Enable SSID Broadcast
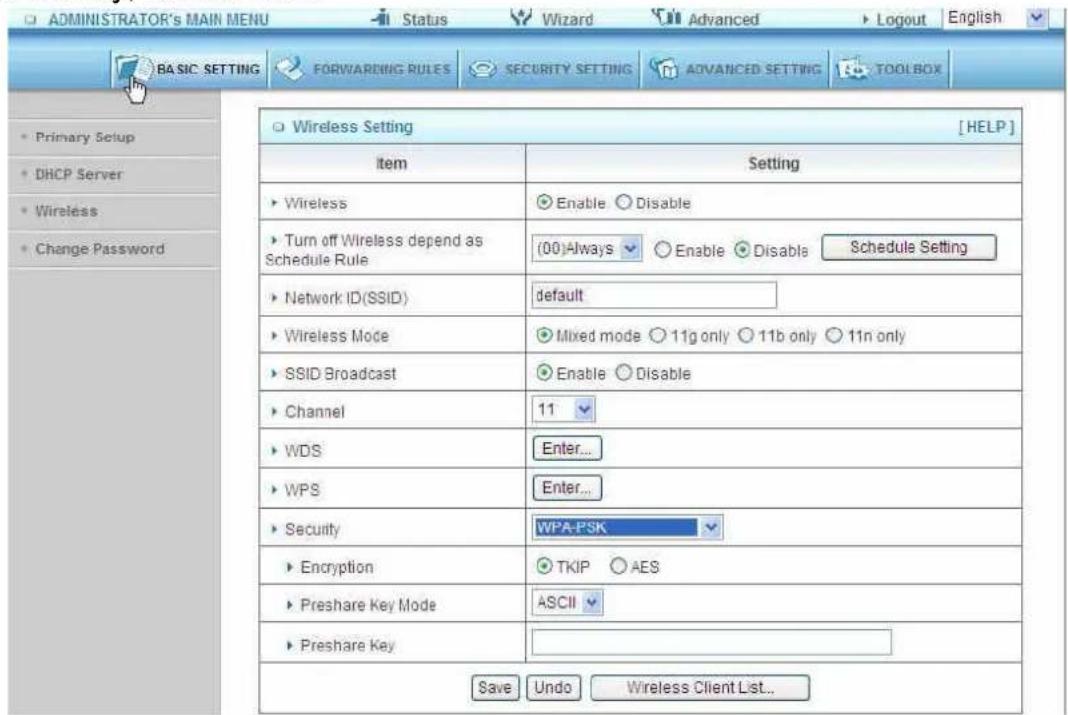 click(544, 373)
